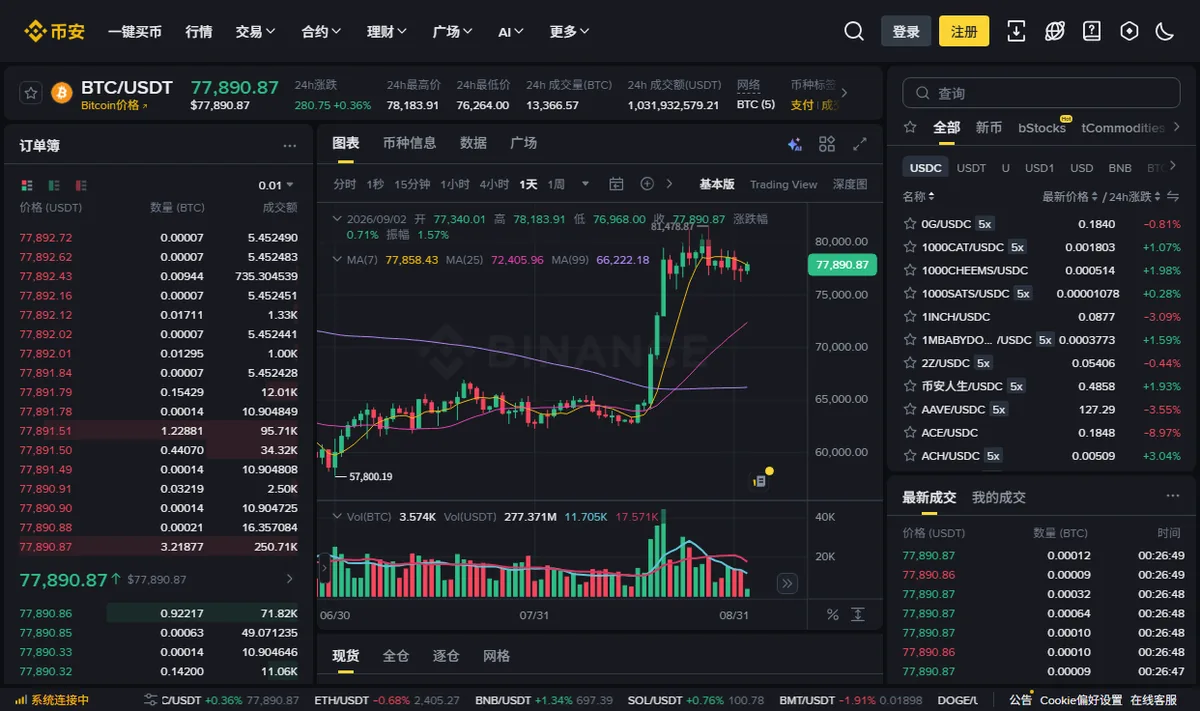Toggle dark/light mode moon icon

coord(1165,31)
